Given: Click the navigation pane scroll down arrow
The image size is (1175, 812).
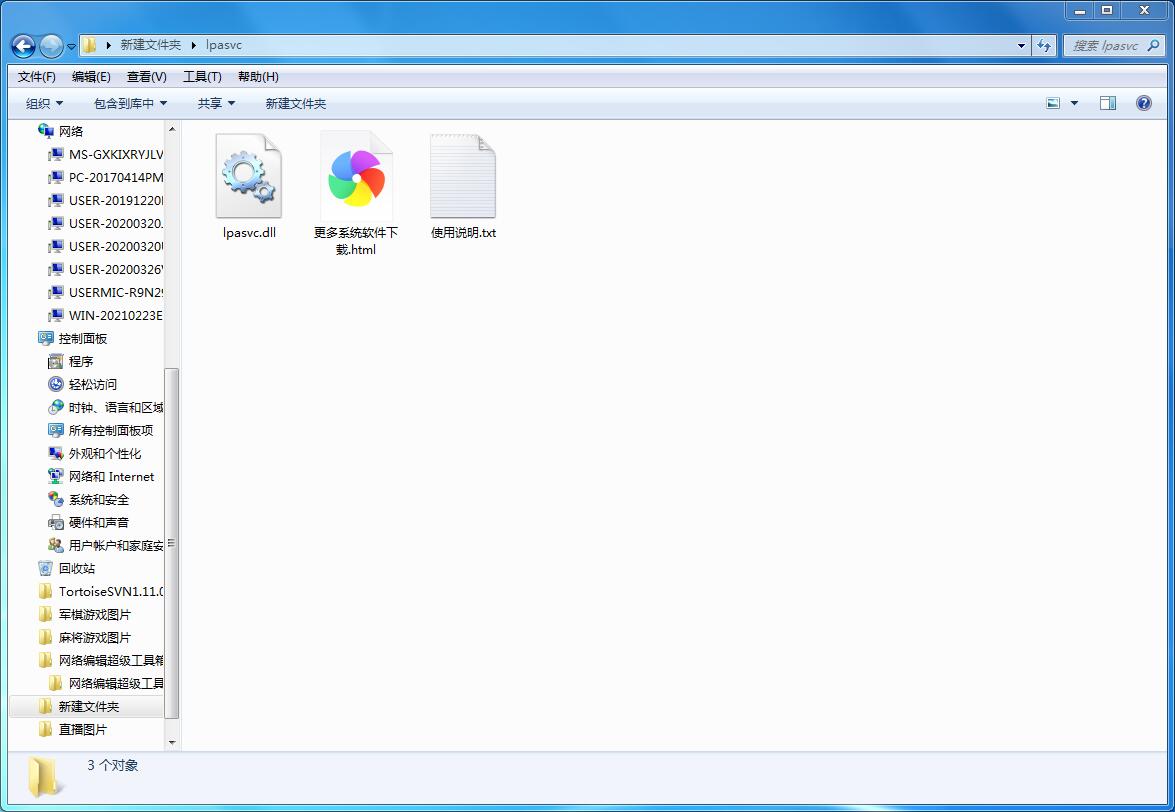Looking at the screenshot, I should pos(172,742).
